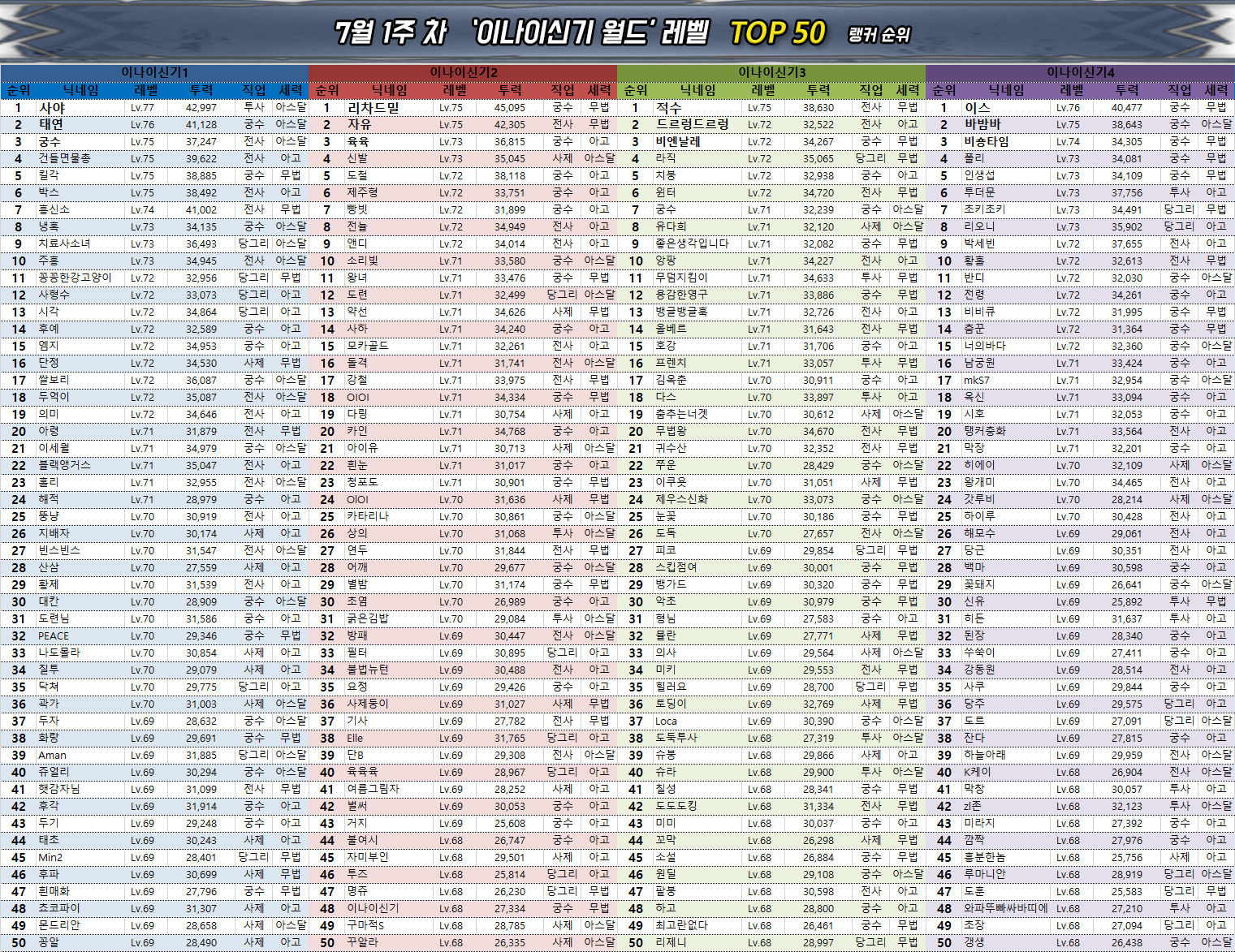Click the Elle nickname in 이나이신기2
The image size is (1235, 952).
coord(355,738)
